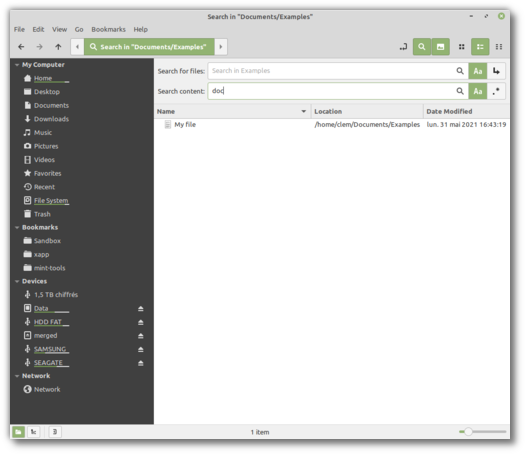Show tree view in the sidebar

[34, 432]
